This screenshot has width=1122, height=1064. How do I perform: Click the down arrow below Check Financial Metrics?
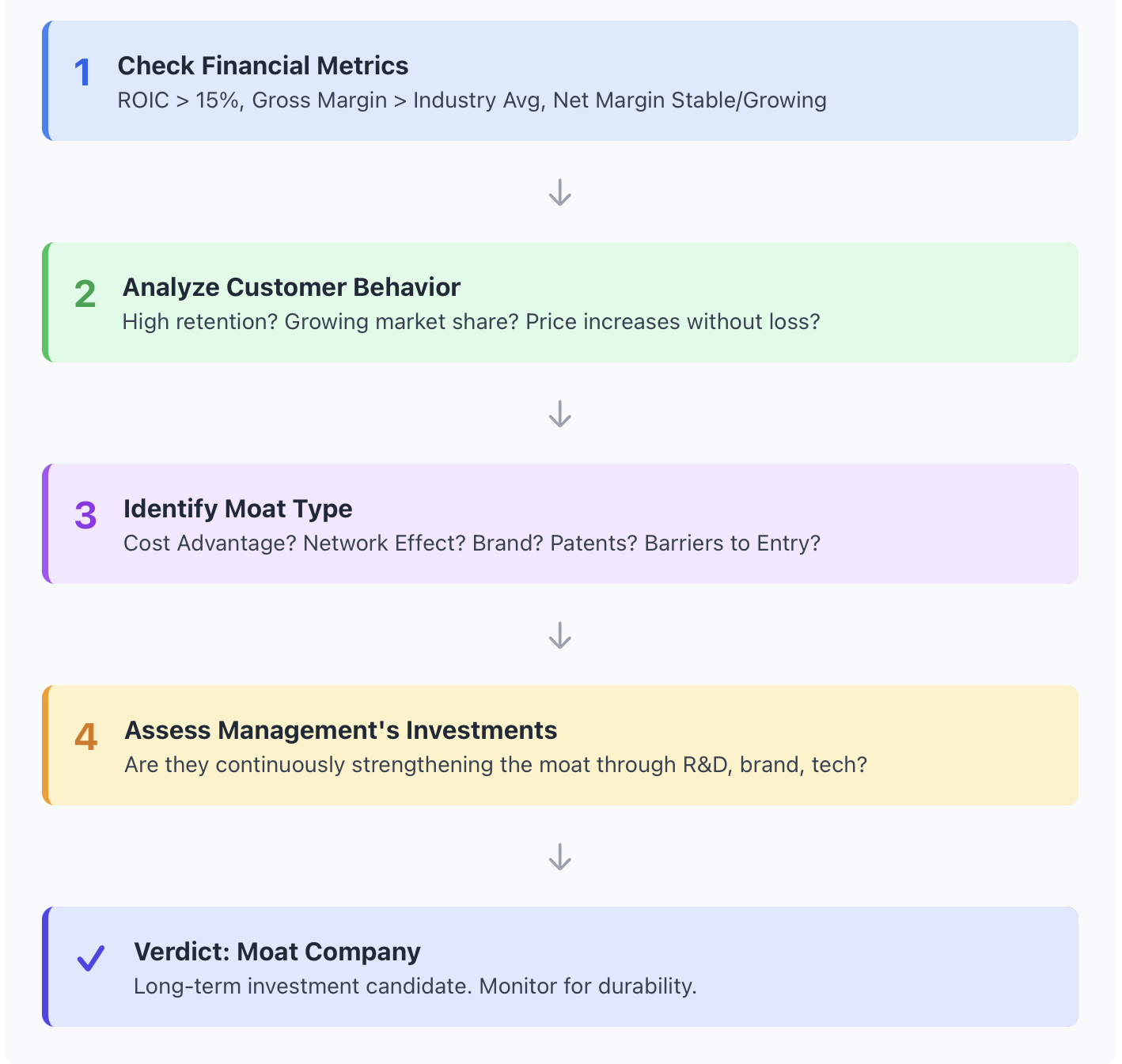click(560, 192)
